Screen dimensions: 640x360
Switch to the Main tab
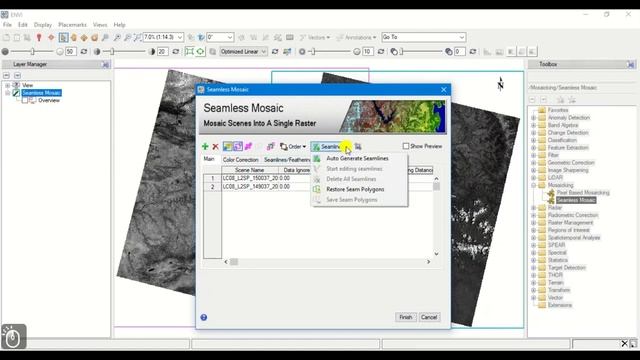tap(209, 159)
